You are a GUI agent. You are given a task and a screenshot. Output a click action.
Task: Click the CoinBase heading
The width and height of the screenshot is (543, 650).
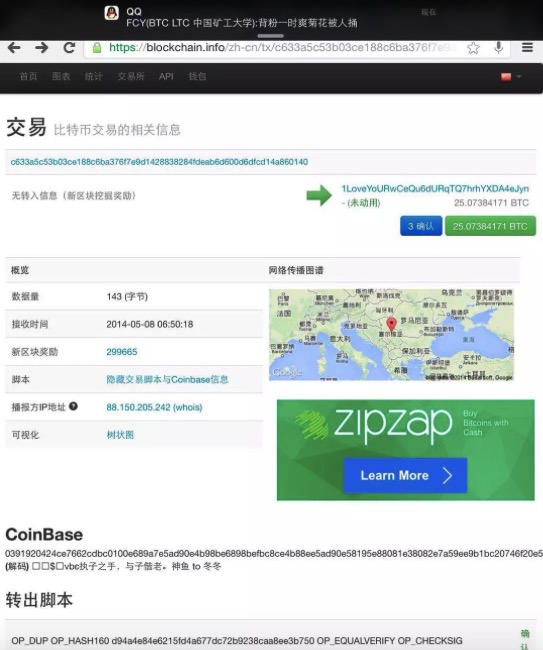[x=44, y=534]
